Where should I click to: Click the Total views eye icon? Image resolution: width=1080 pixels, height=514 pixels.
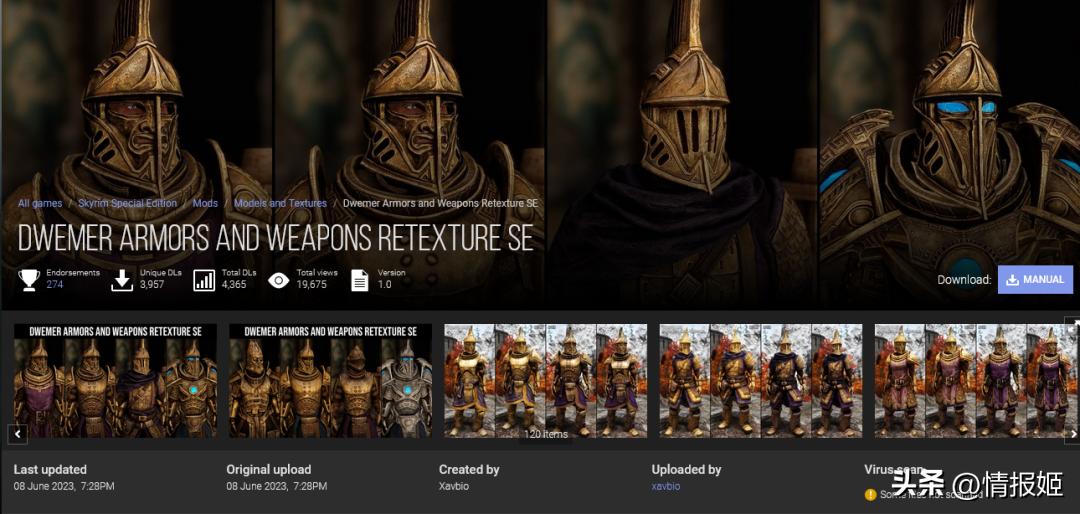pyautogui.click(x=278, y=280)
